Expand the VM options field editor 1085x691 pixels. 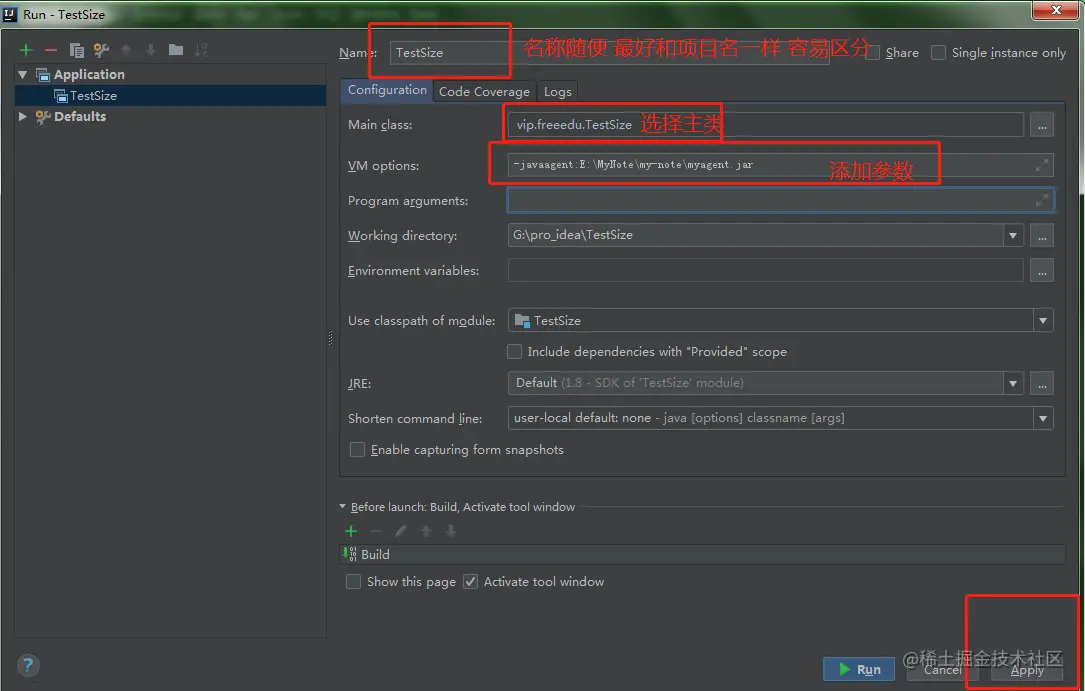[x=1041, y=165]
